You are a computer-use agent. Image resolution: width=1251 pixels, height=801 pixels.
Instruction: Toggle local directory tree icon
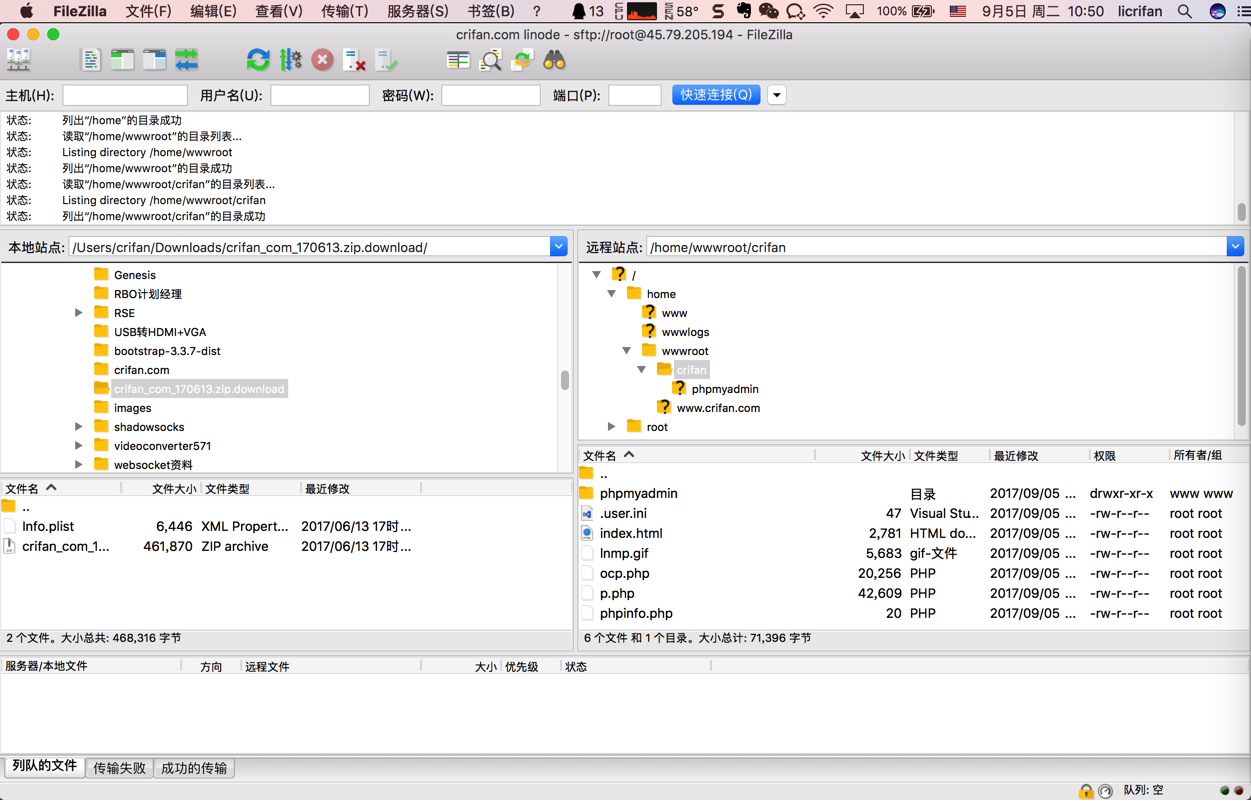[x=123, y=61]
